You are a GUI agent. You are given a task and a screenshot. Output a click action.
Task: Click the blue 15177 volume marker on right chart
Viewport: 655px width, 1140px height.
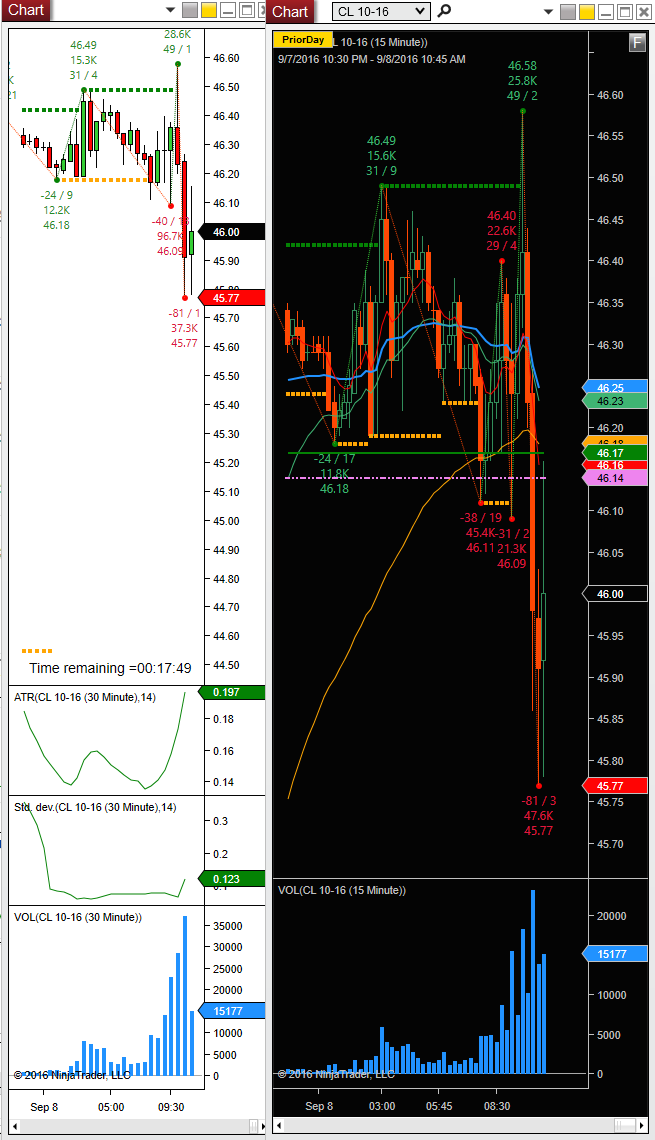tap(615, 954)
